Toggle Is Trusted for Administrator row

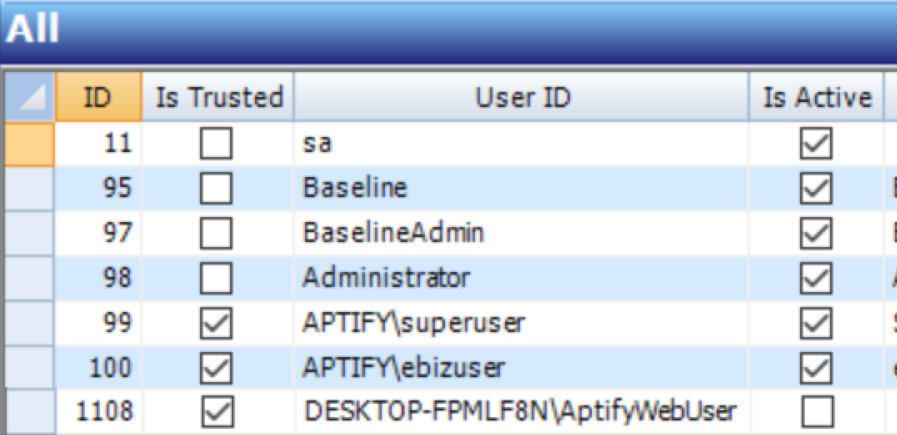(x=217, y=277)
